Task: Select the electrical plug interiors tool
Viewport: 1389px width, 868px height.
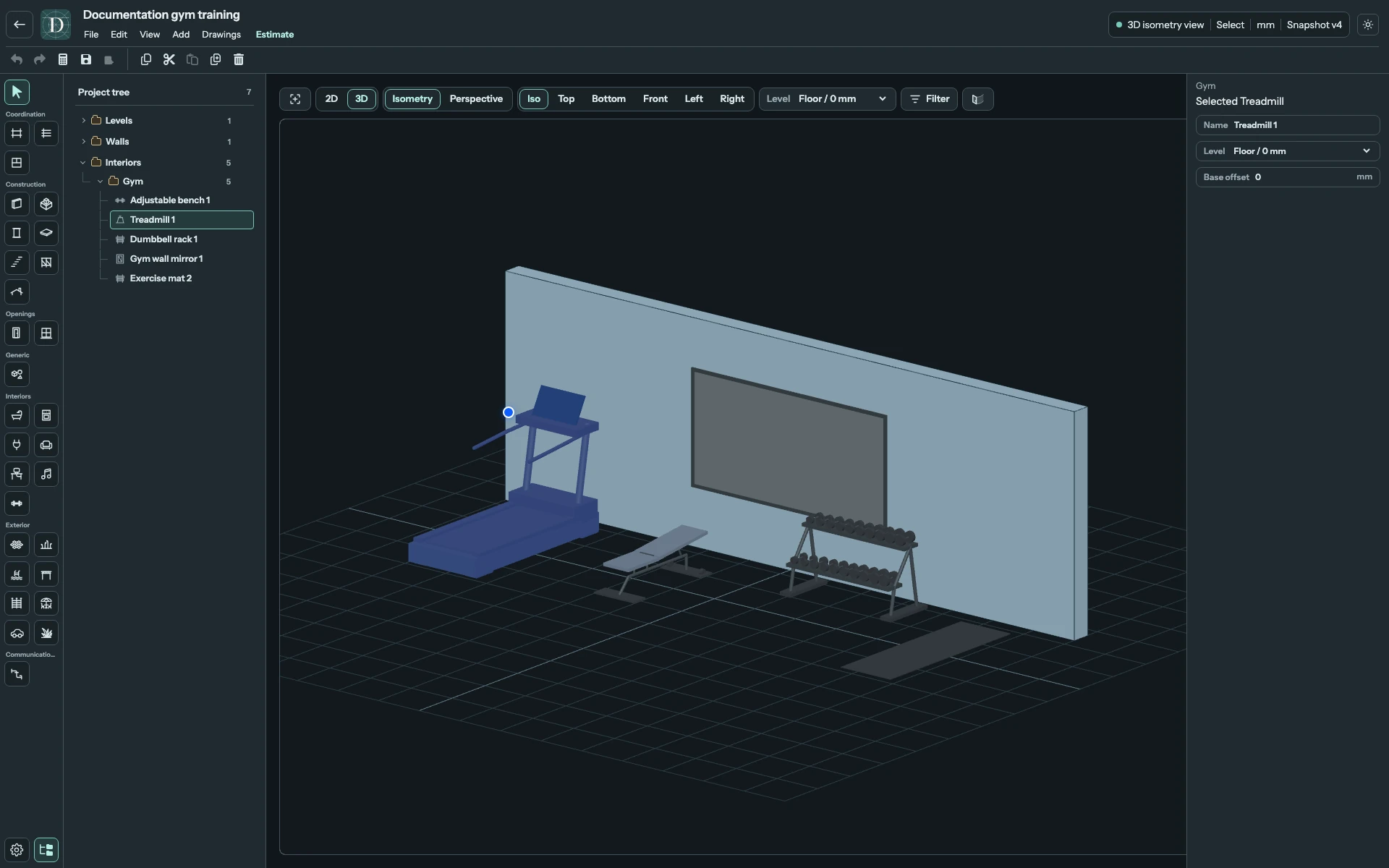Action: point(17,445)
